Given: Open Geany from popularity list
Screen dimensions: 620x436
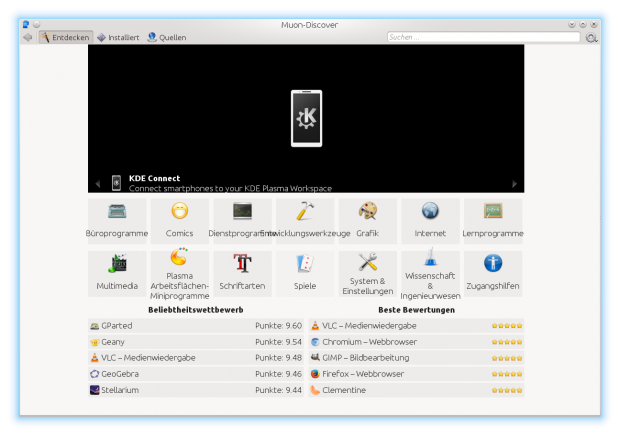Looking at the screenshot, I should (x=196, y=342).
